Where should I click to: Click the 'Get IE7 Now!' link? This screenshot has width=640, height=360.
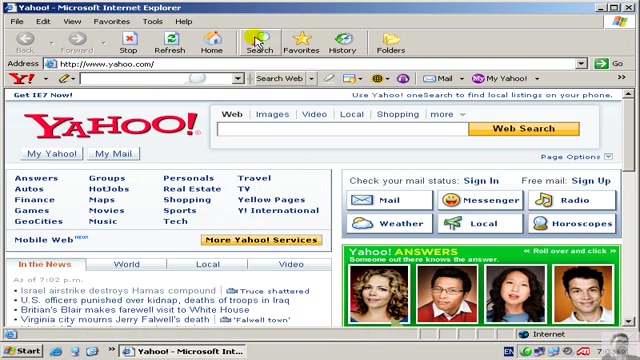tap(43, 95)
